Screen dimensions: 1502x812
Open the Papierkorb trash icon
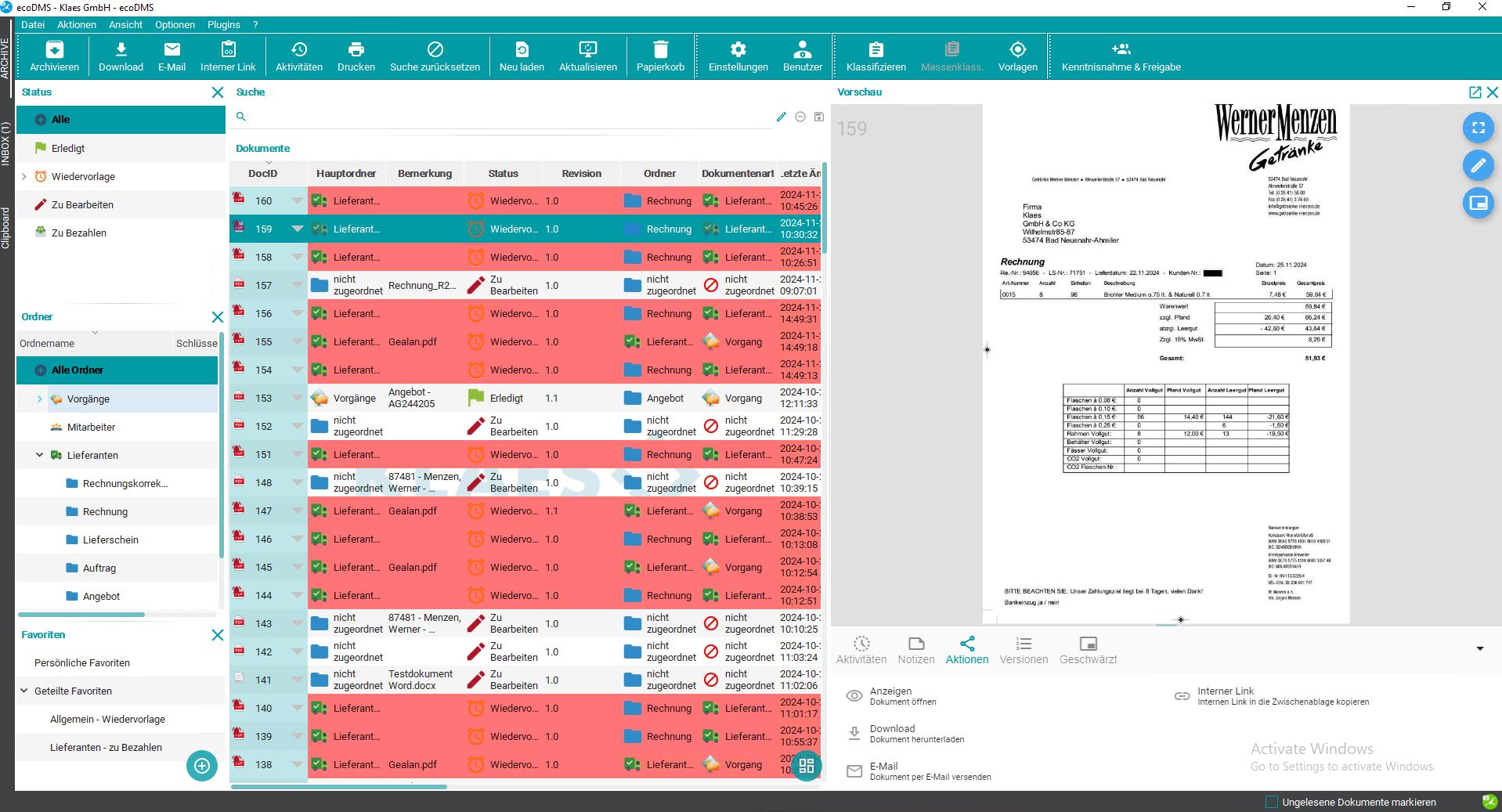[x=660, y=51]
